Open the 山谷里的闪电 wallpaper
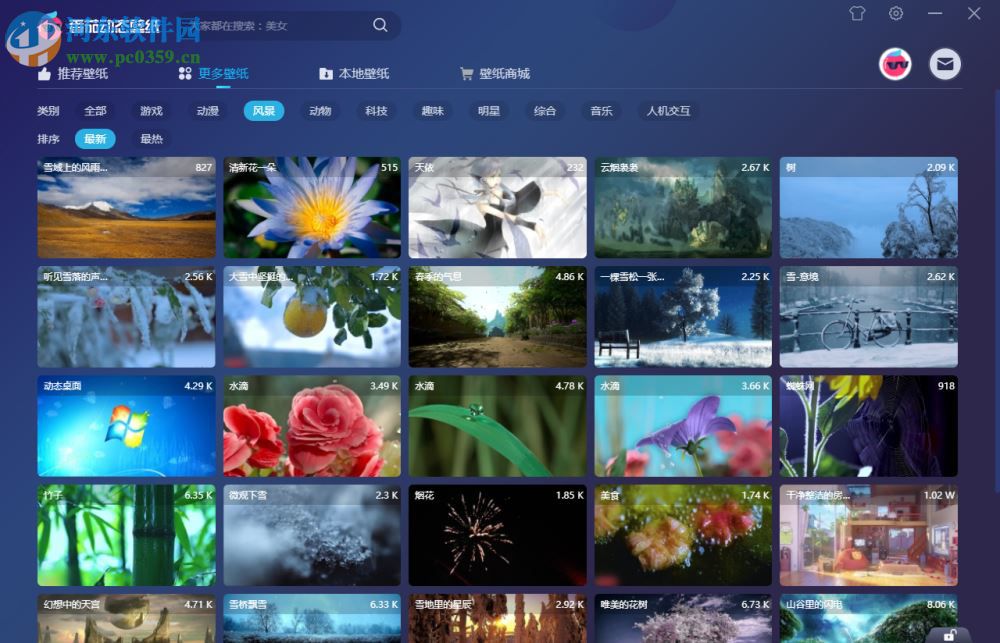Image resolution: width=1000 pixels, height=643 pixels. click(x=869, y=618)
